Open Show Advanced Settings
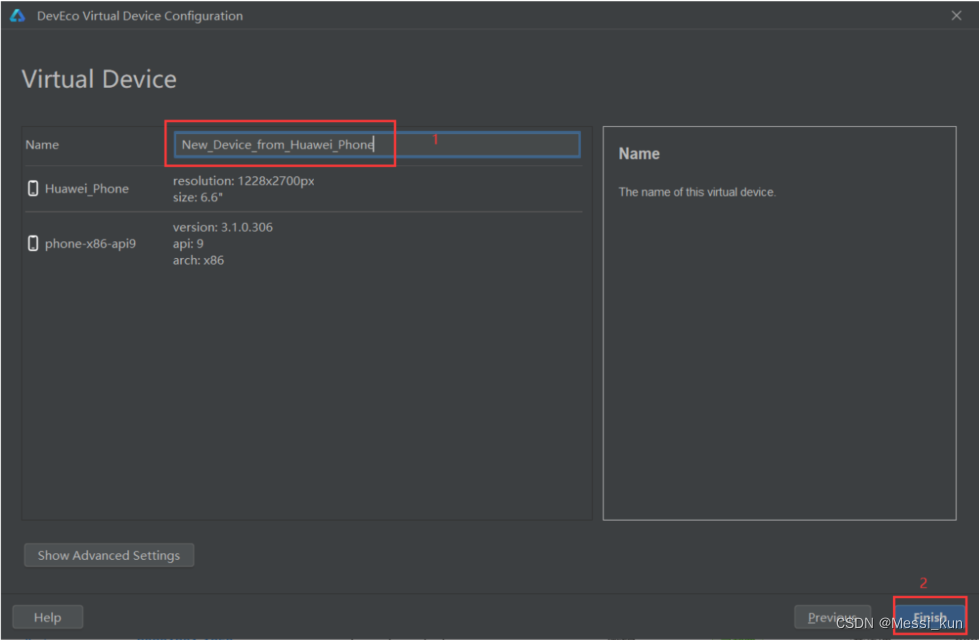Image resolution: width=979 pixels, height=640 pixels. coord(109,555)
